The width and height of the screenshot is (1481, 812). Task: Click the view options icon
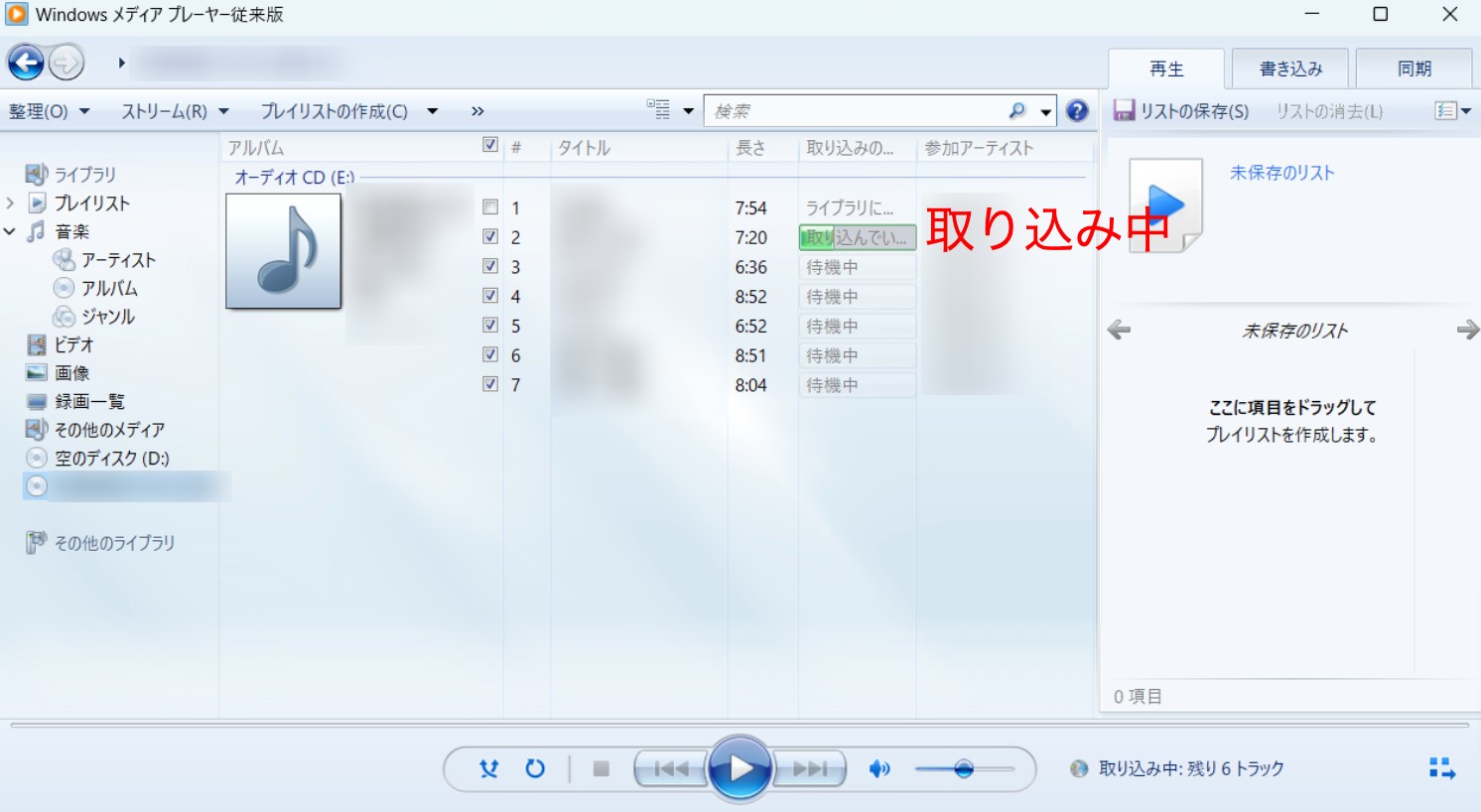[x=658, y=110]
